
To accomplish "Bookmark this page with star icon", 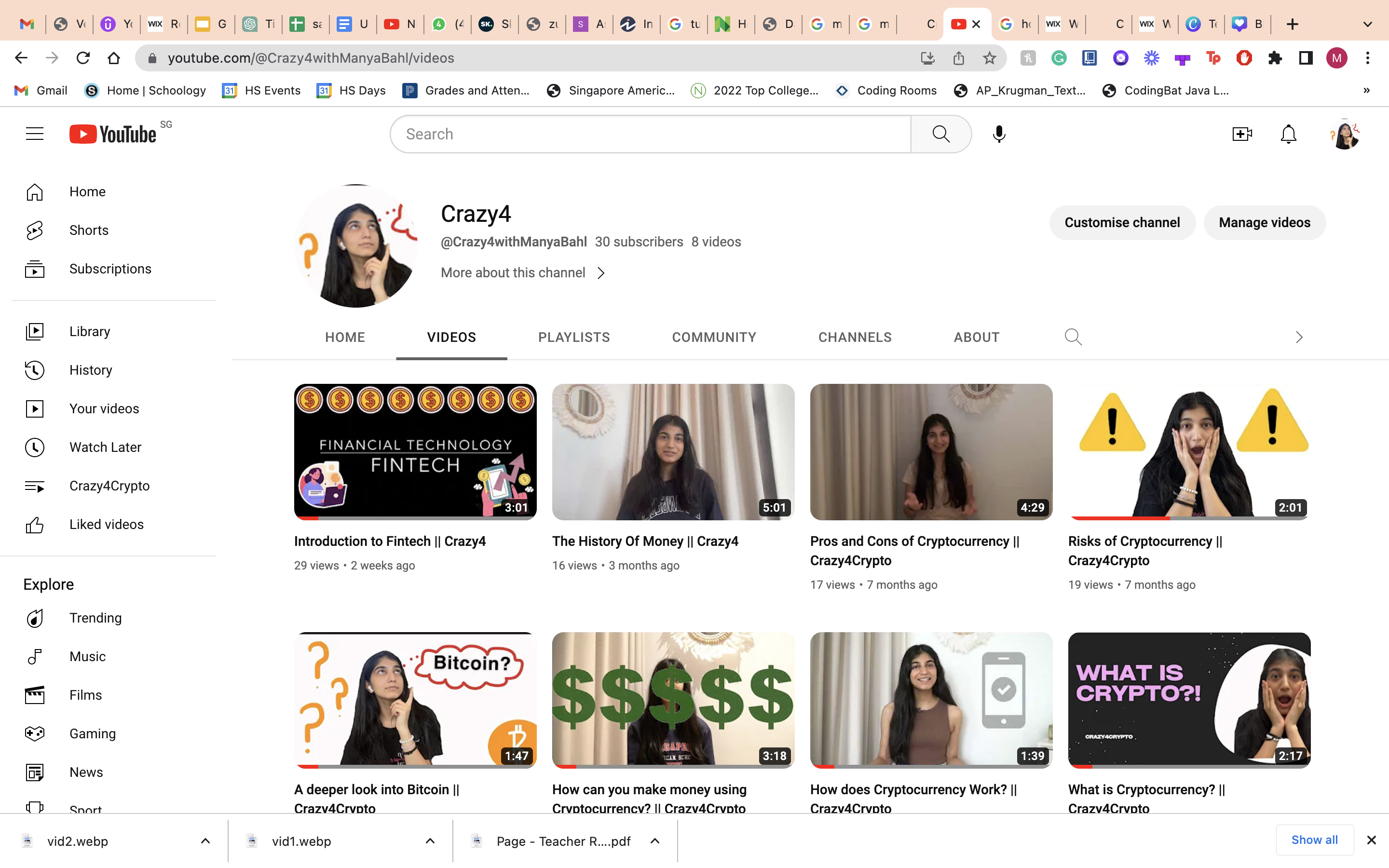I will point(989,58).
